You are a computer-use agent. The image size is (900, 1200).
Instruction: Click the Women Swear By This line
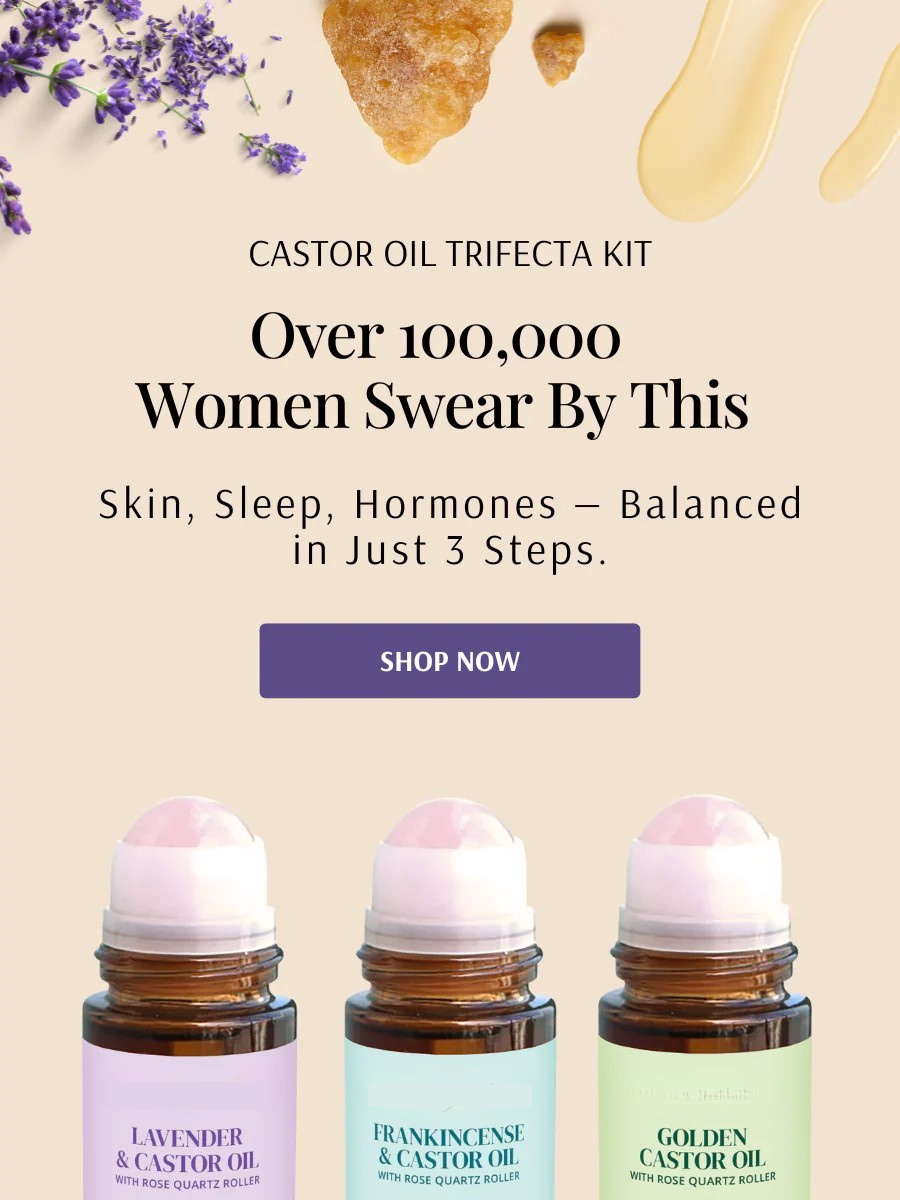(443, 406)
